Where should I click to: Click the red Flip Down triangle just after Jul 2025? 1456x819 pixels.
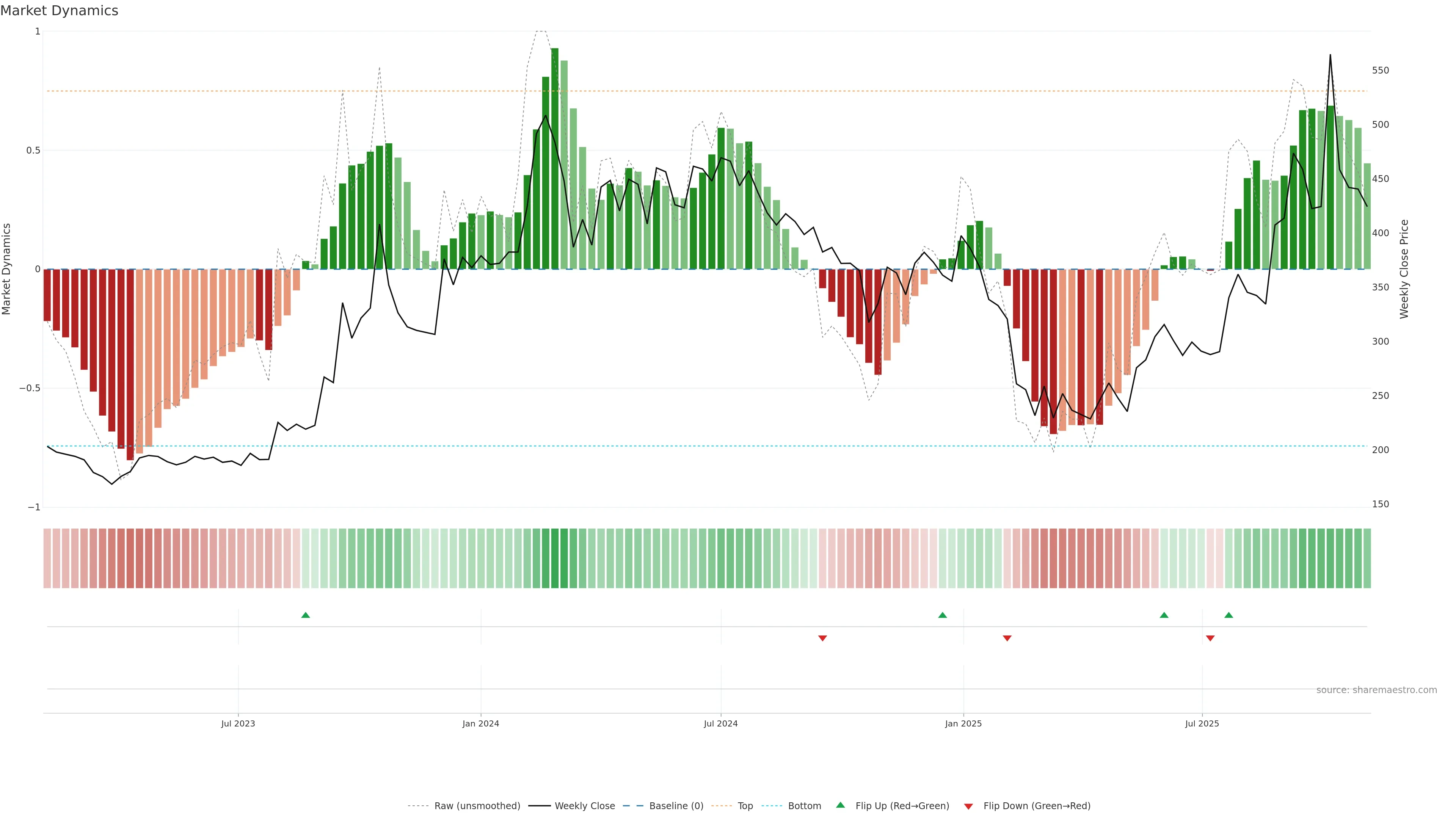1210,638
